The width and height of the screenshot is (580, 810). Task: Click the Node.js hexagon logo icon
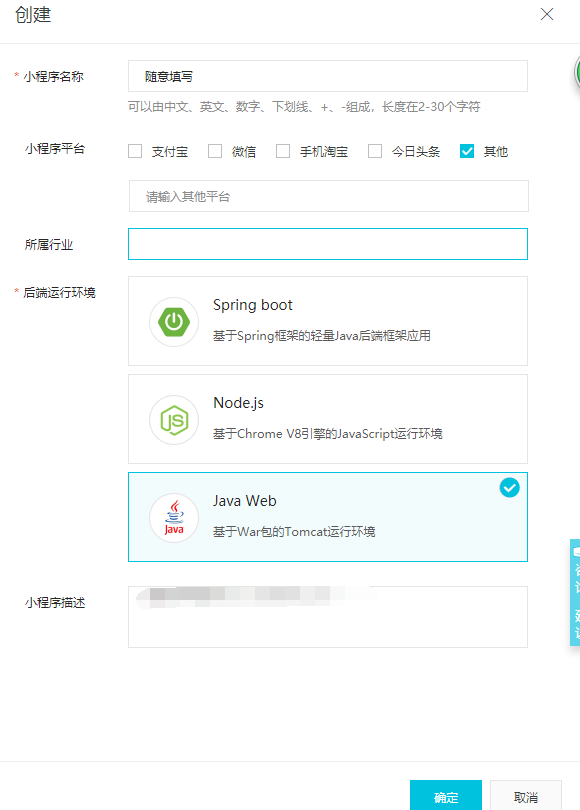[174, 420]
